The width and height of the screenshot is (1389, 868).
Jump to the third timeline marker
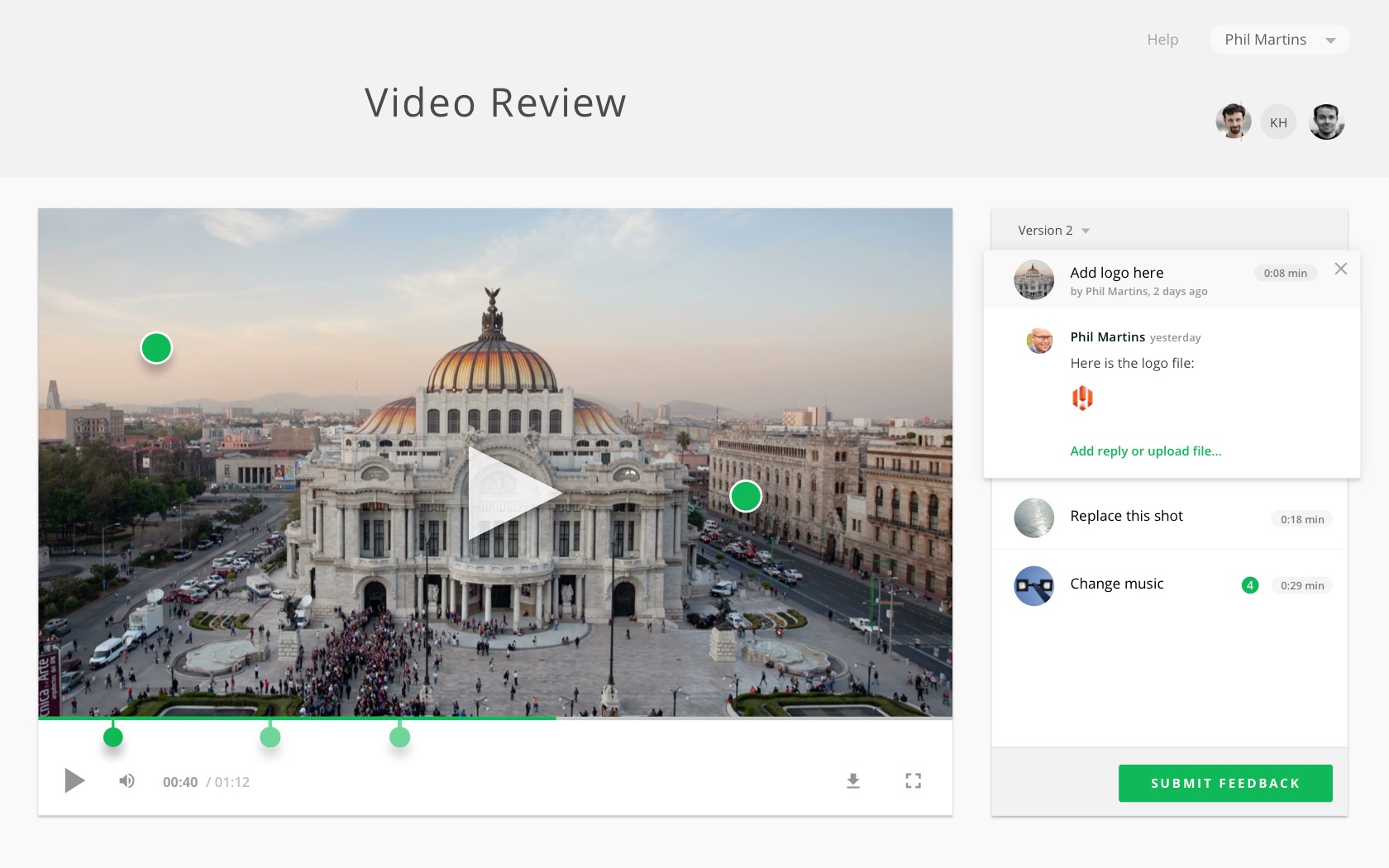(399, 737)
